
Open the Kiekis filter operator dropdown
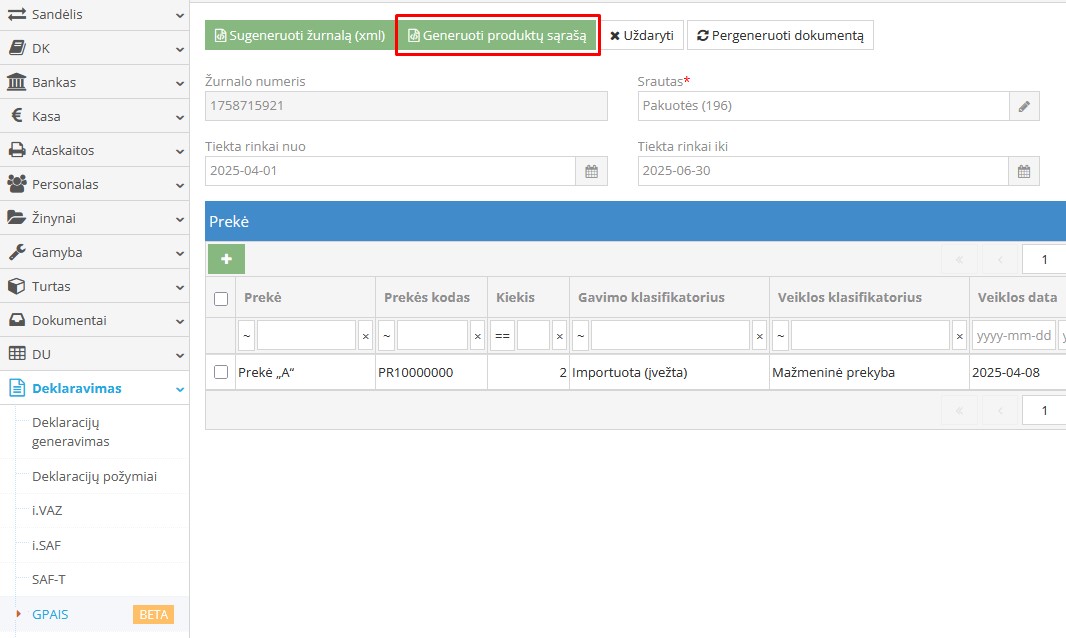(502, 336)
